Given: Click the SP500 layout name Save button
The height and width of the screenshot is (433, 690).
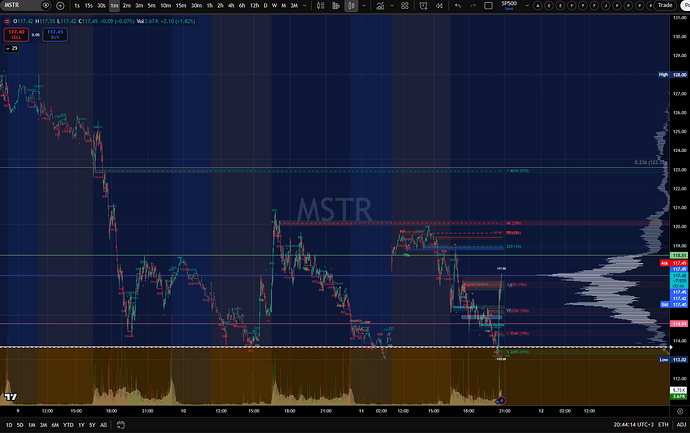Looking at the screenshot, I should 509,9.
